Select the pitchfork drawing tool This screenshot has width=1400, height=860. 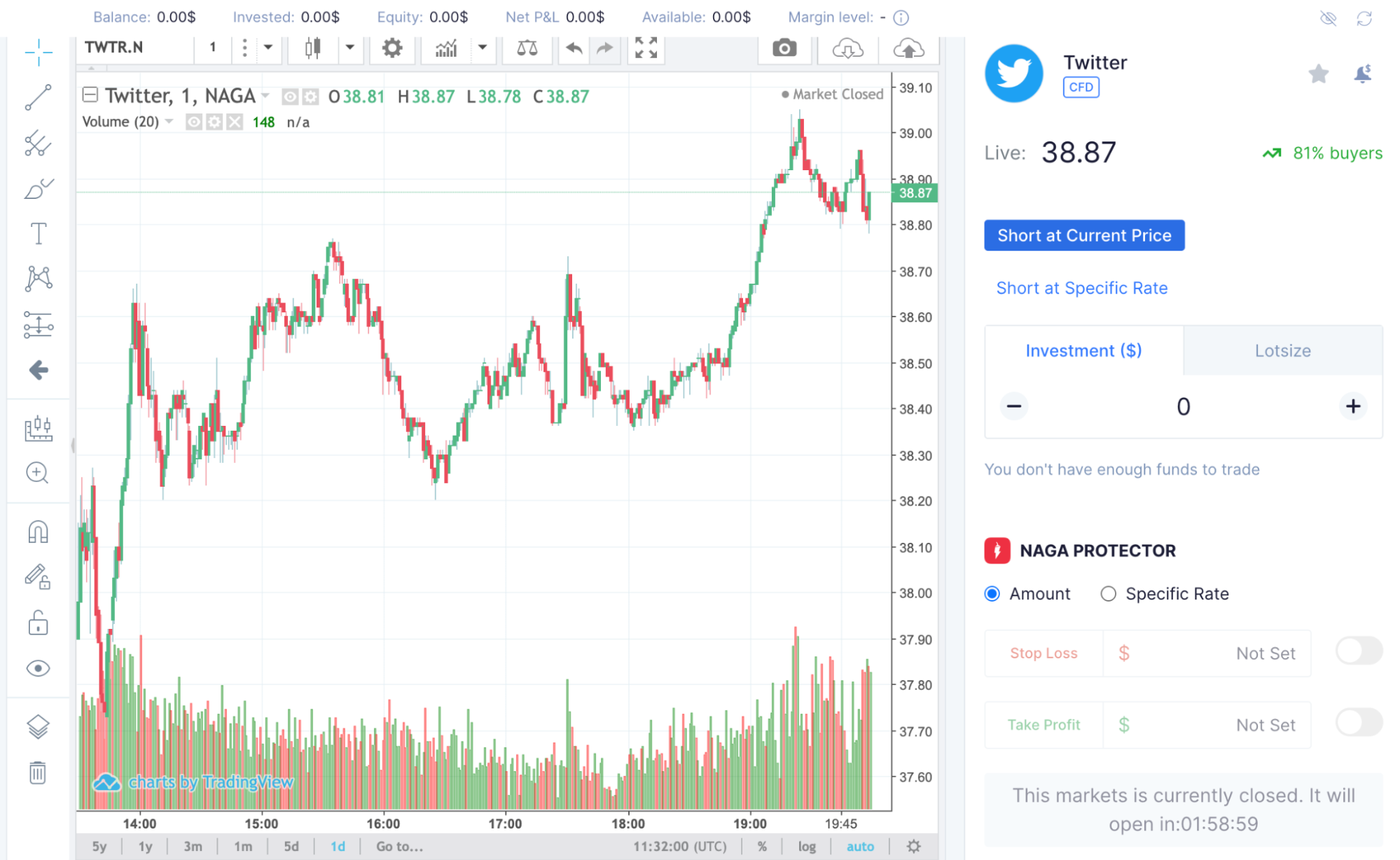point(38,143)
